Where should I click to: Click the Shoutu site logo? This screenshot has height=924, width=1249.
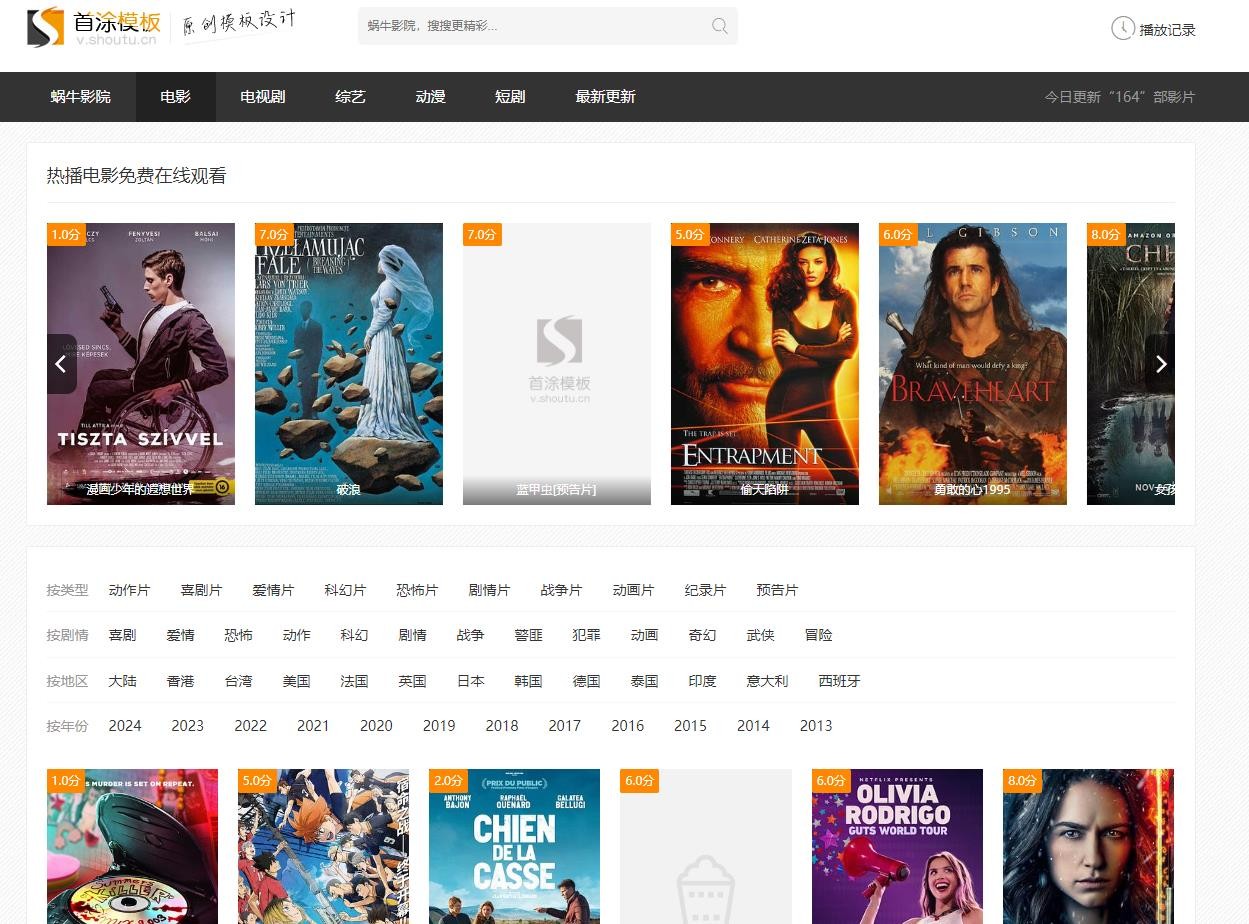[x=92, y=27]
